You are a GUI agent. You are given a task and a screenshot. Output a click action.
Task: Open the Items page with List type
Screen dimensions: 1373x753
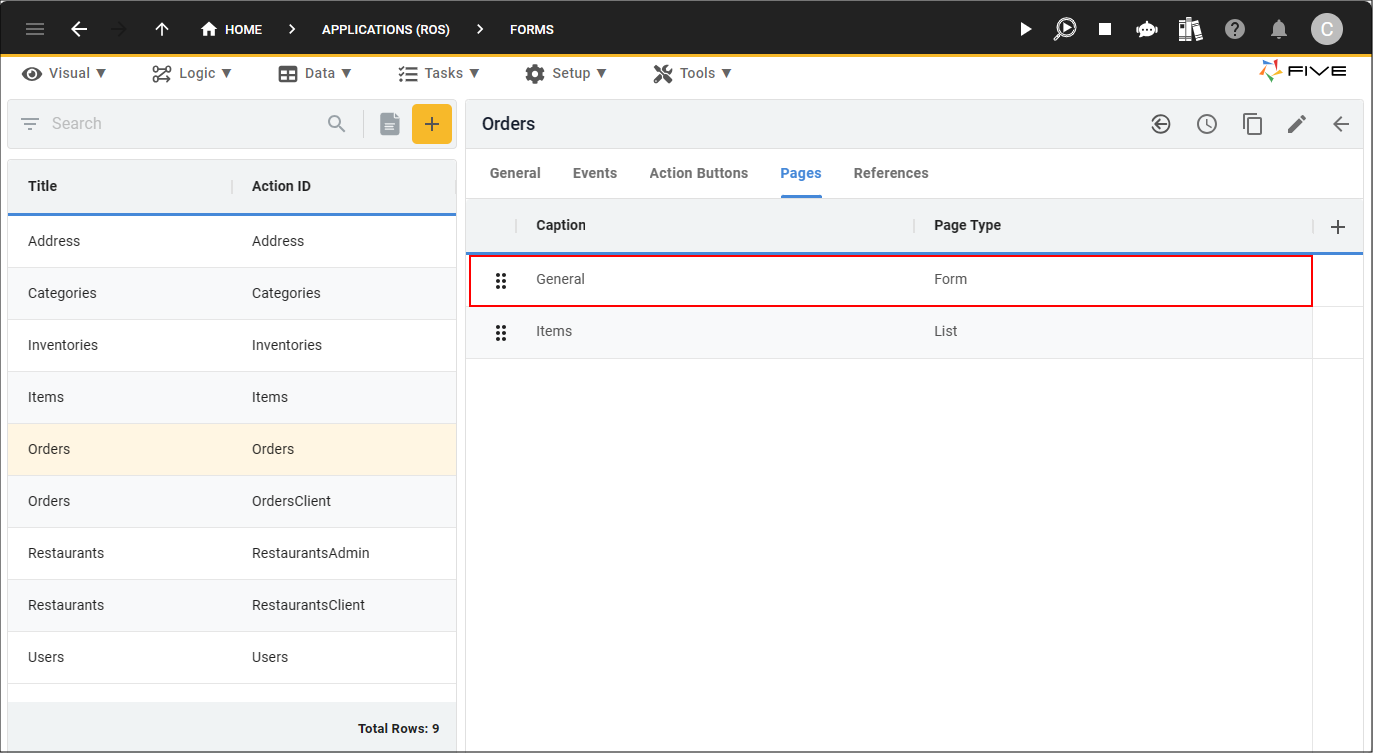(890, 332)
